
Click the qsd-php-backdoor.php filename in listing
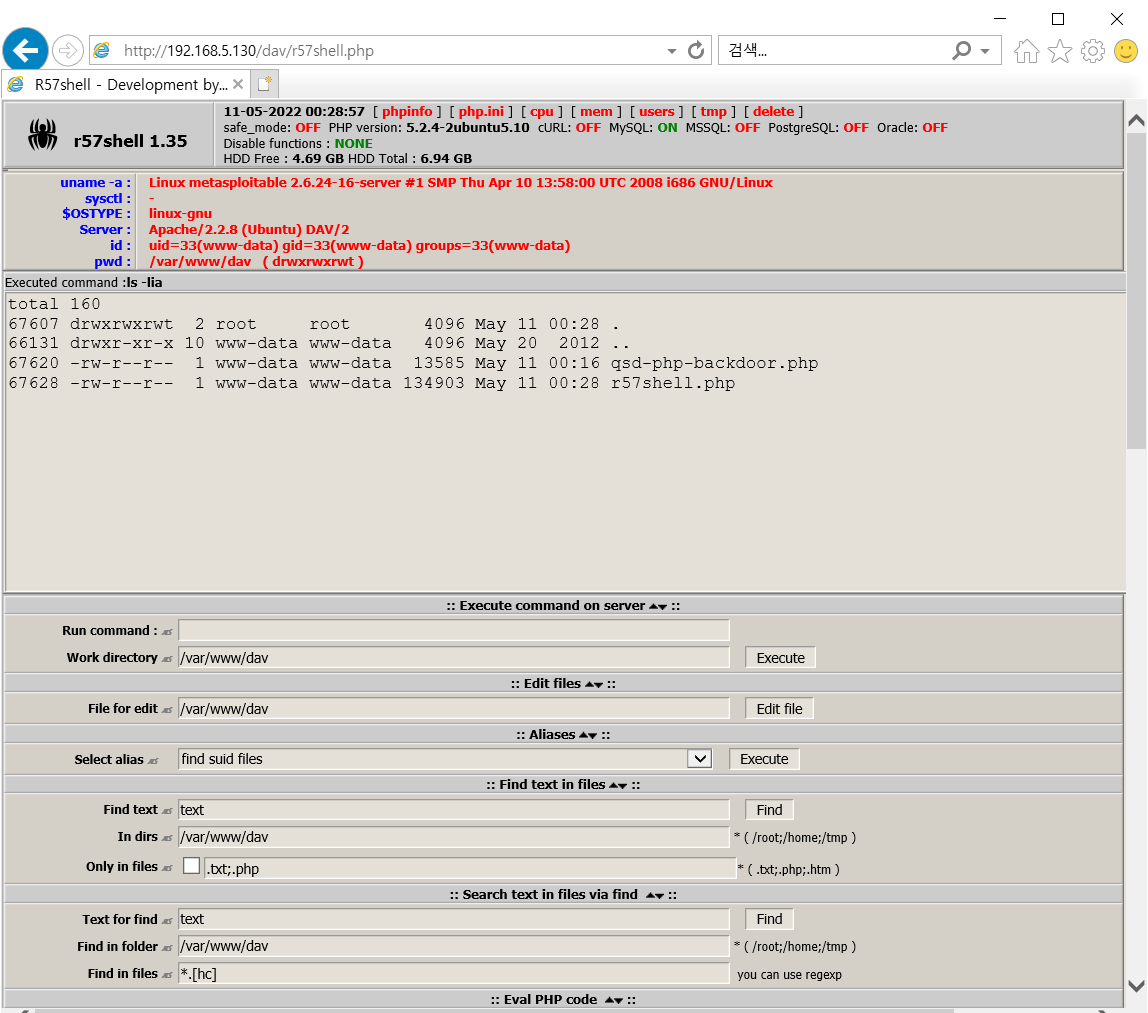point(715,363)
